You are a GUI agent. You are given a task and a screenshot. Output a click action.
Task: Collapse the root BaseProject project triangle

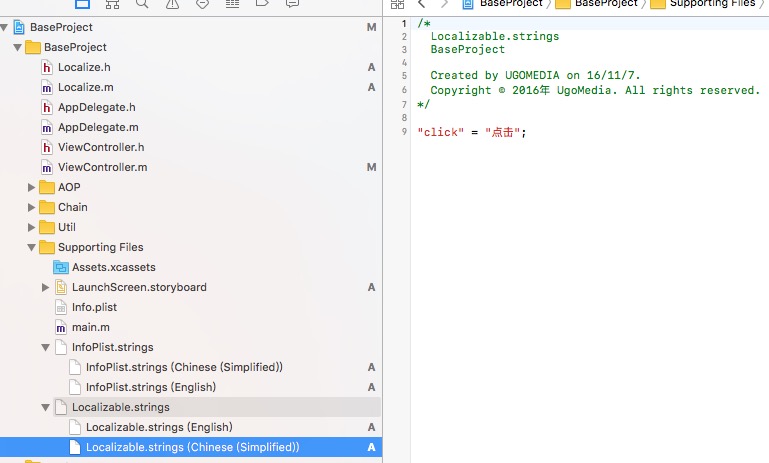click(4, 27)
